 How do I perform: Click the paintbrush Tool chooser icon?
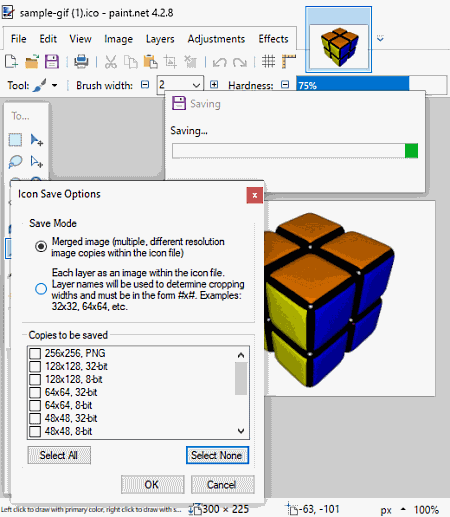pos(40,85)
